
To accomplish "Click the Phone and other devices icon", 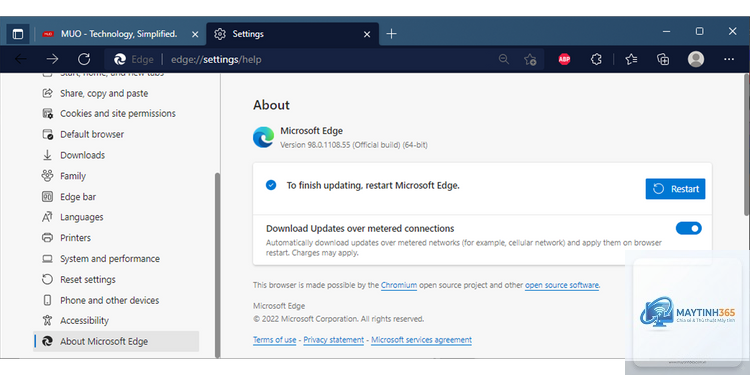I will point(47,300).
